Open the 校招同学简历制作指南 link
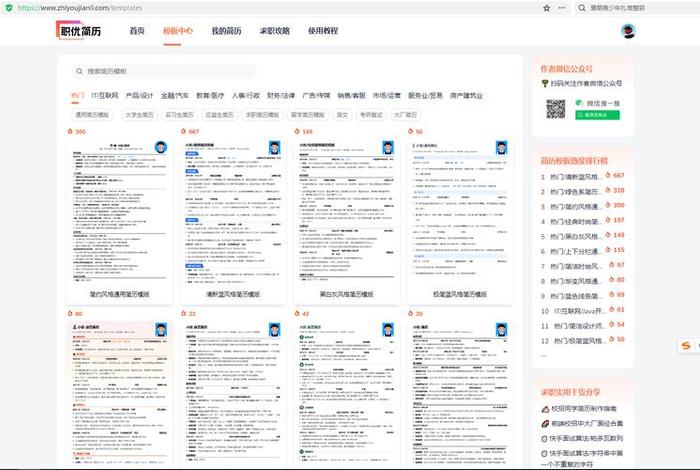The width and height of the screenshot is (700, 470). [579, 408]
